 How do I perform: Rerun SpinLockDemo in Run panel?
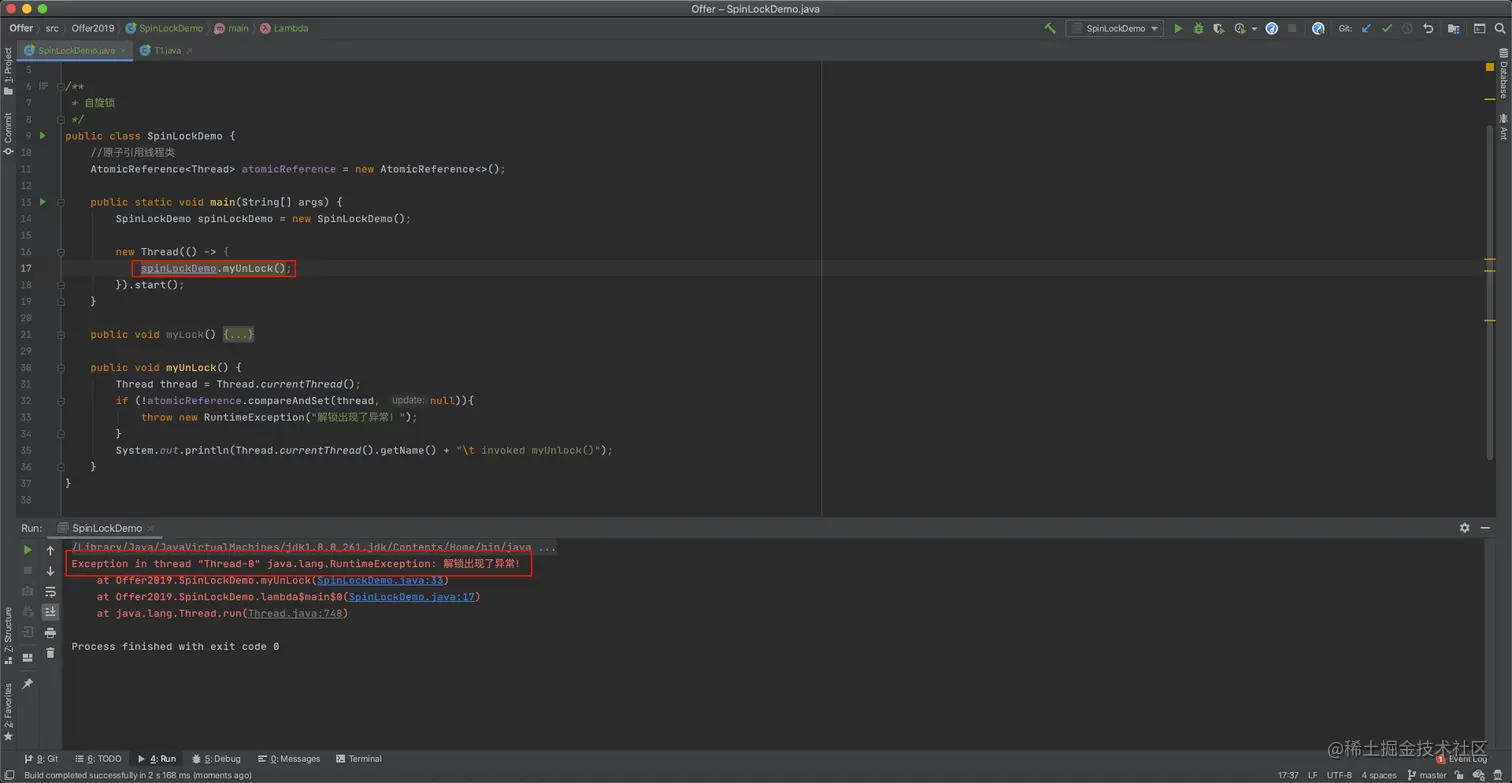click(28, 550)
